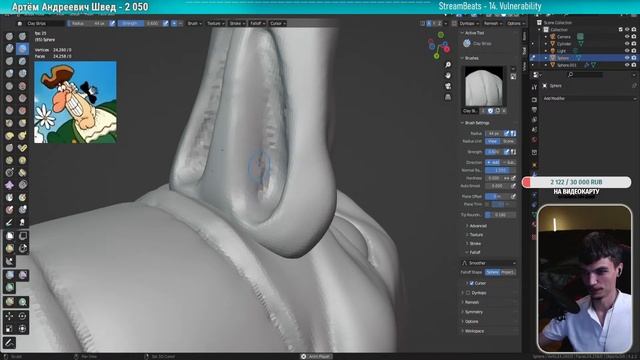Select the Draw Sharp brush

click(x=22, y=36)
